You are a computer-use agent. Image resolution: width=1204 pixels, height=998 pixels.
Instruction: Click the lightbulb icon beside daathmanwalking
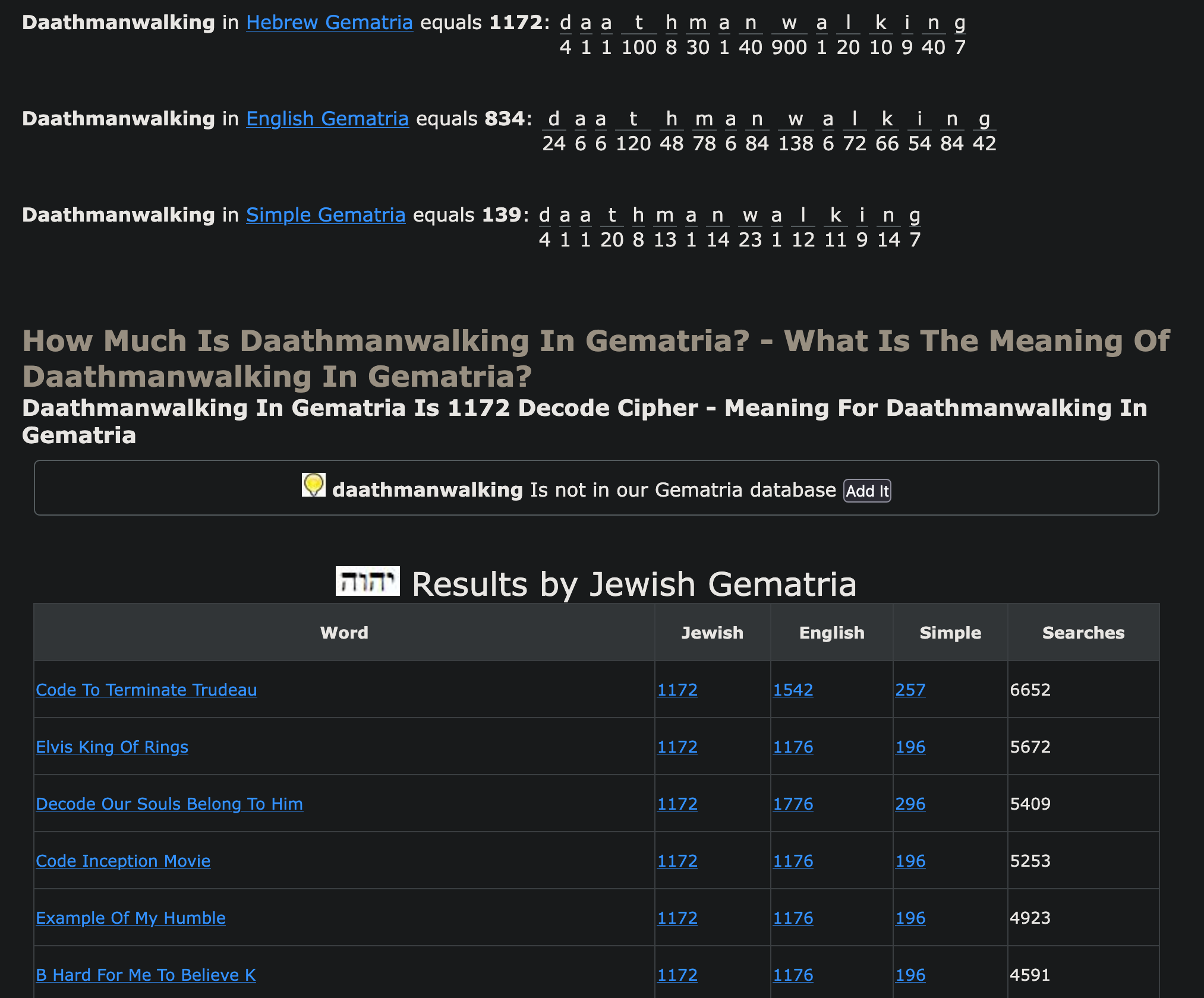(x=314, y=485)
